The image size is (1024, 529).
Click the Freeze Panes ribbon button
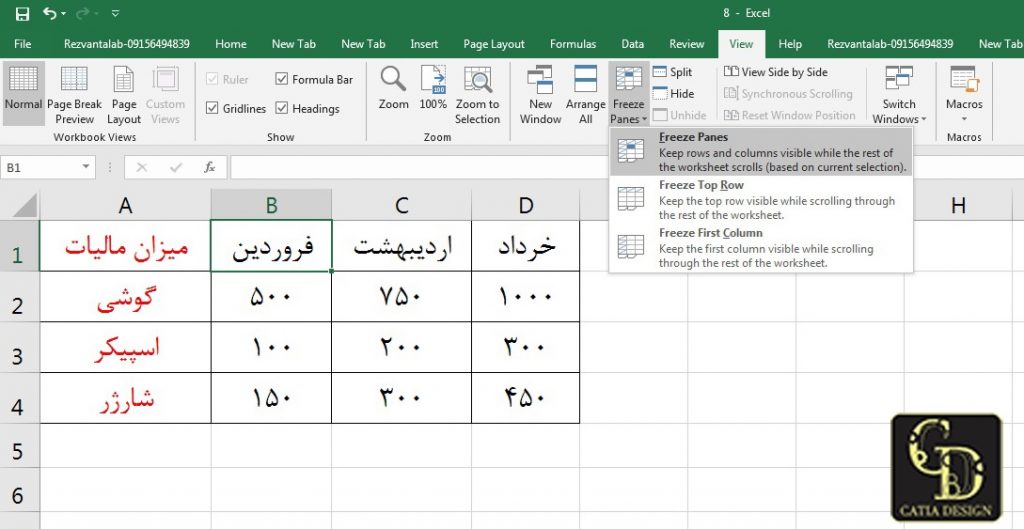tap(628, 93)
